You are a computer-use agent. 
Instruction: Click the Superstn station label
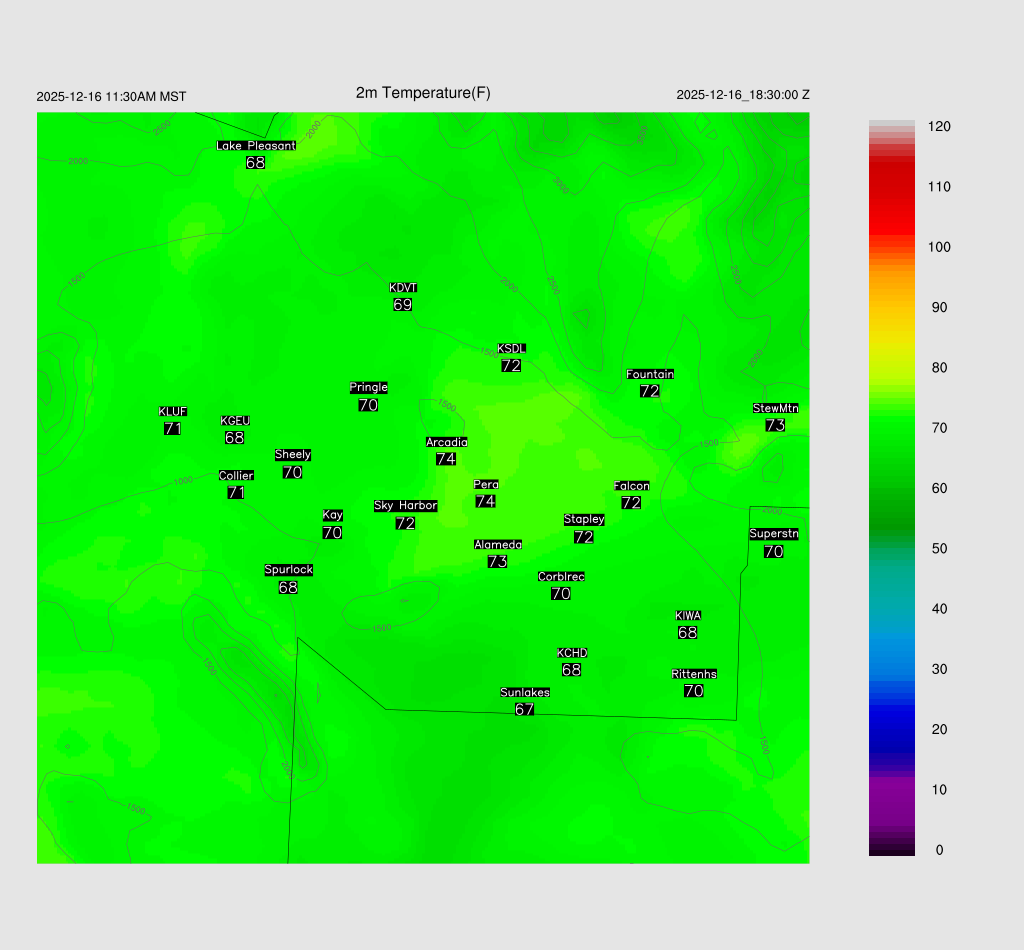[774, 534]
